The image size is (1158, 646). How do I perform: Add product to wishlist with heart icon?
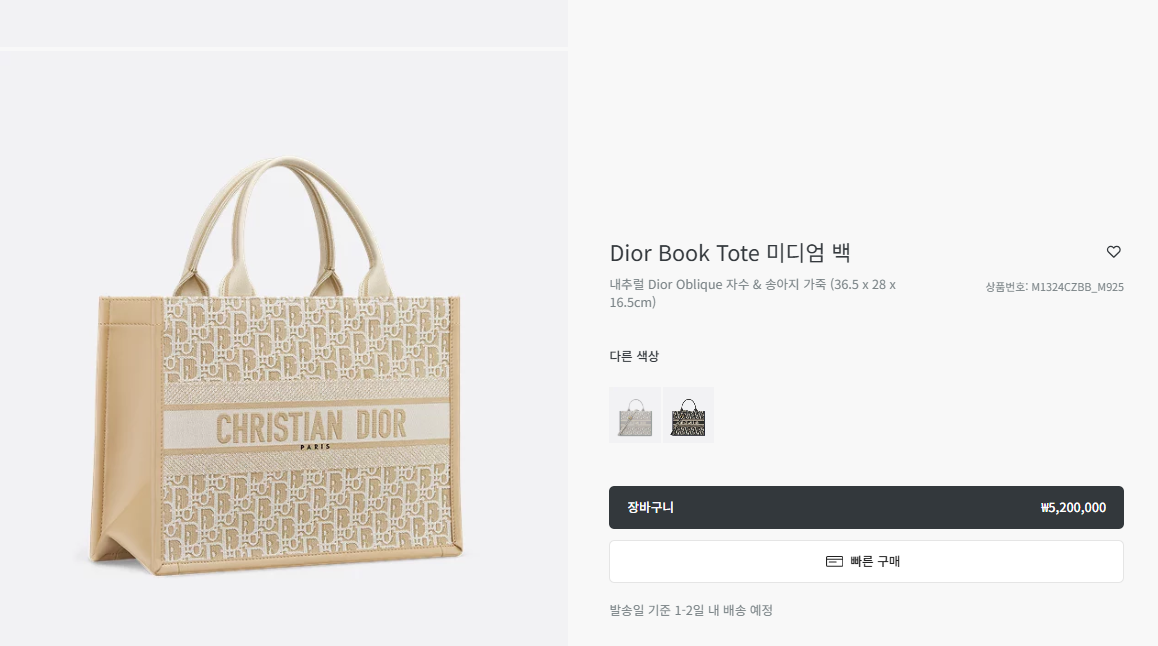click(1114, 252)
